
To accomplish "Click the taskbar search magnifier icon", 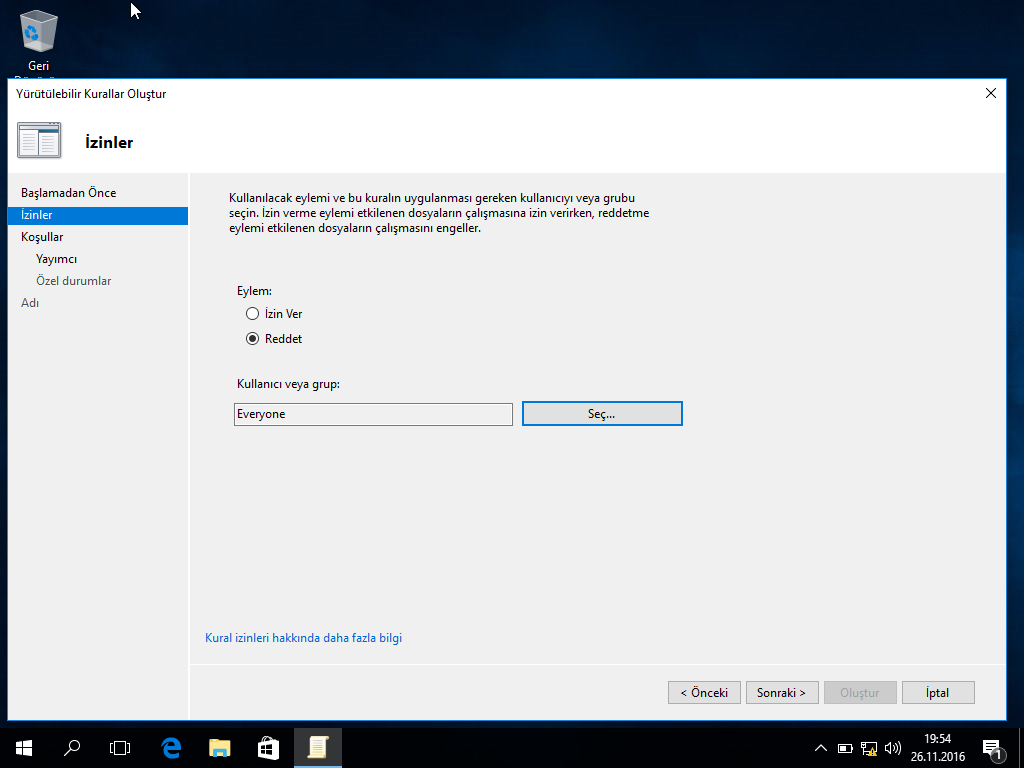I will 72,747.
